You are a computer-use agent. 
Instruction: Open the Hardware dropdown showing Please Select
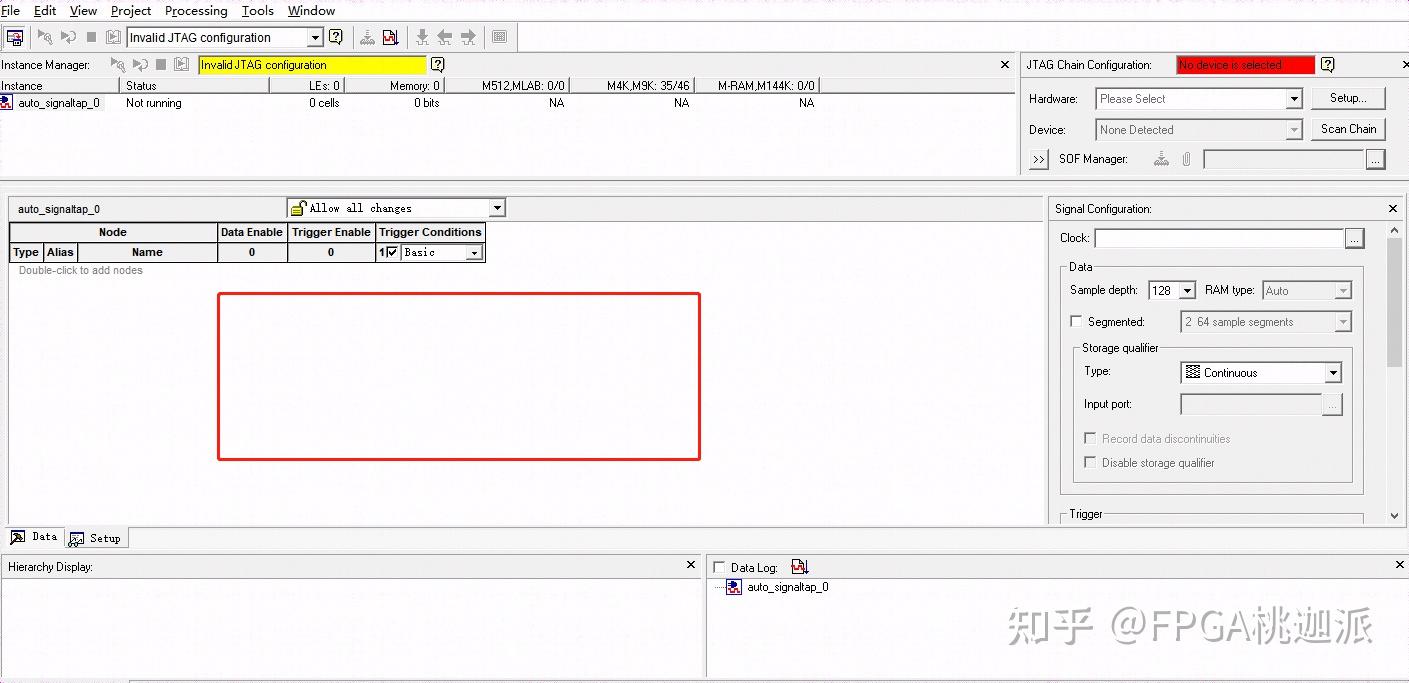(1198, 99)
